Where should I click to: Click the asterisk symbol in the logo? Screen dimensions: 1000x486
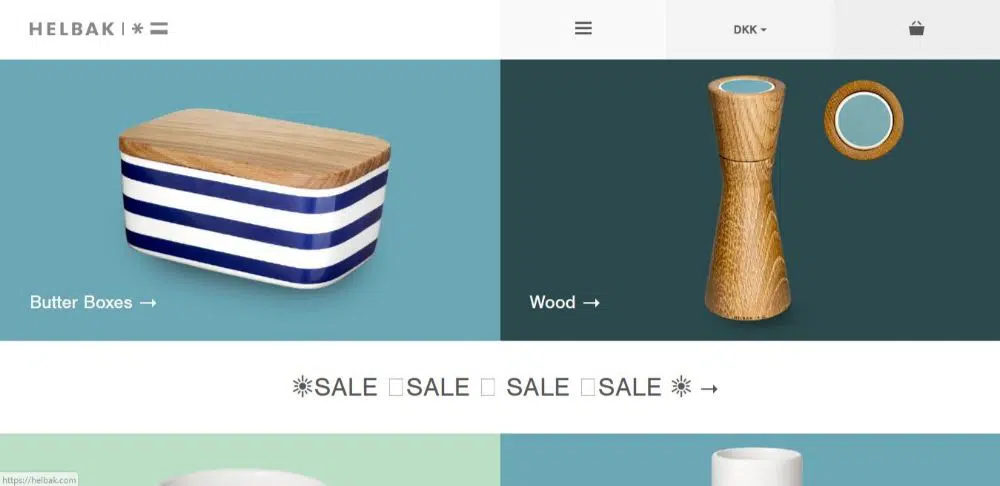[x=137, y=29]
